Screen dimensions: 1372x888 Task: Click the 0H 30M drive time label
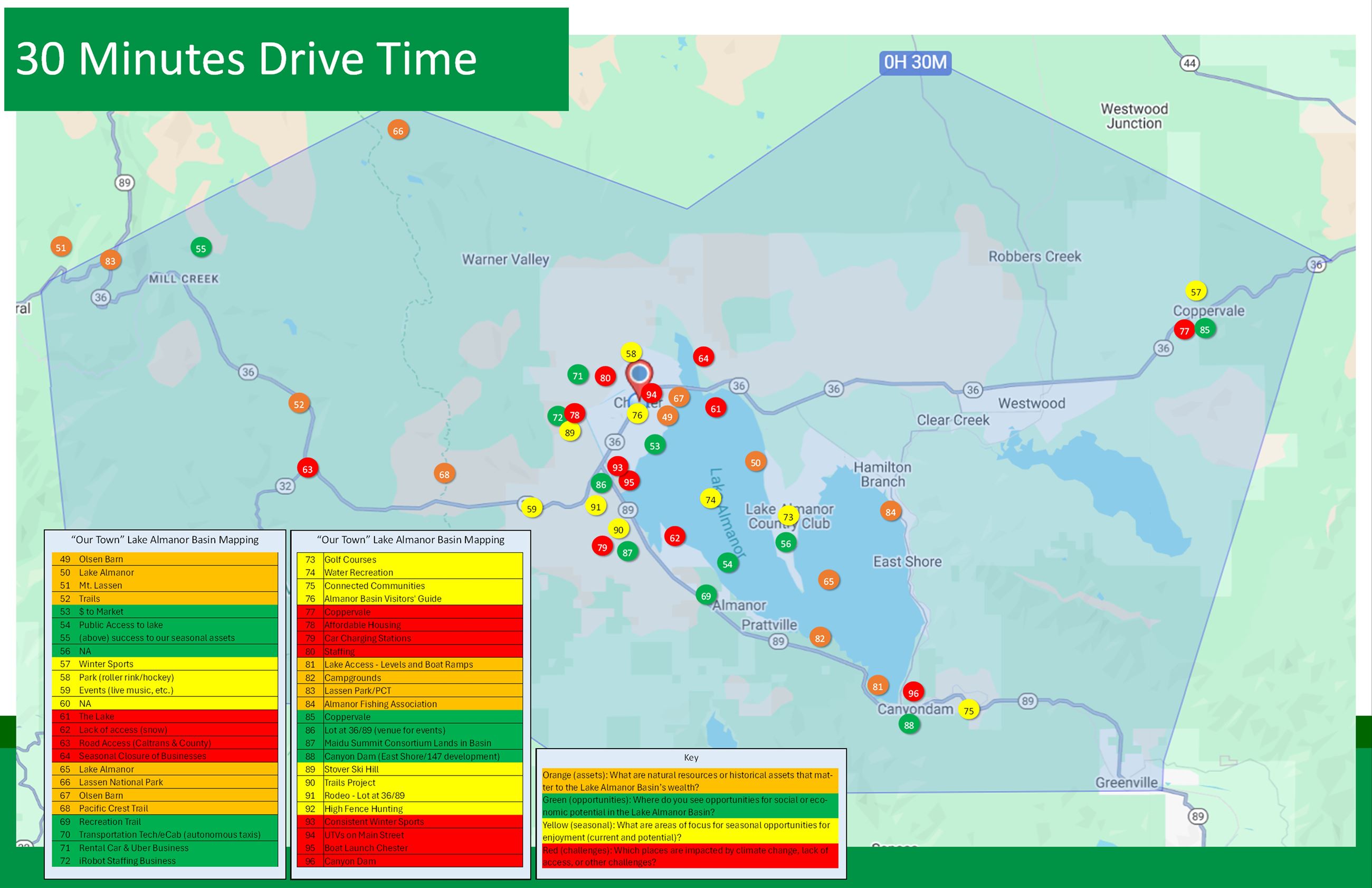(914, 62)
